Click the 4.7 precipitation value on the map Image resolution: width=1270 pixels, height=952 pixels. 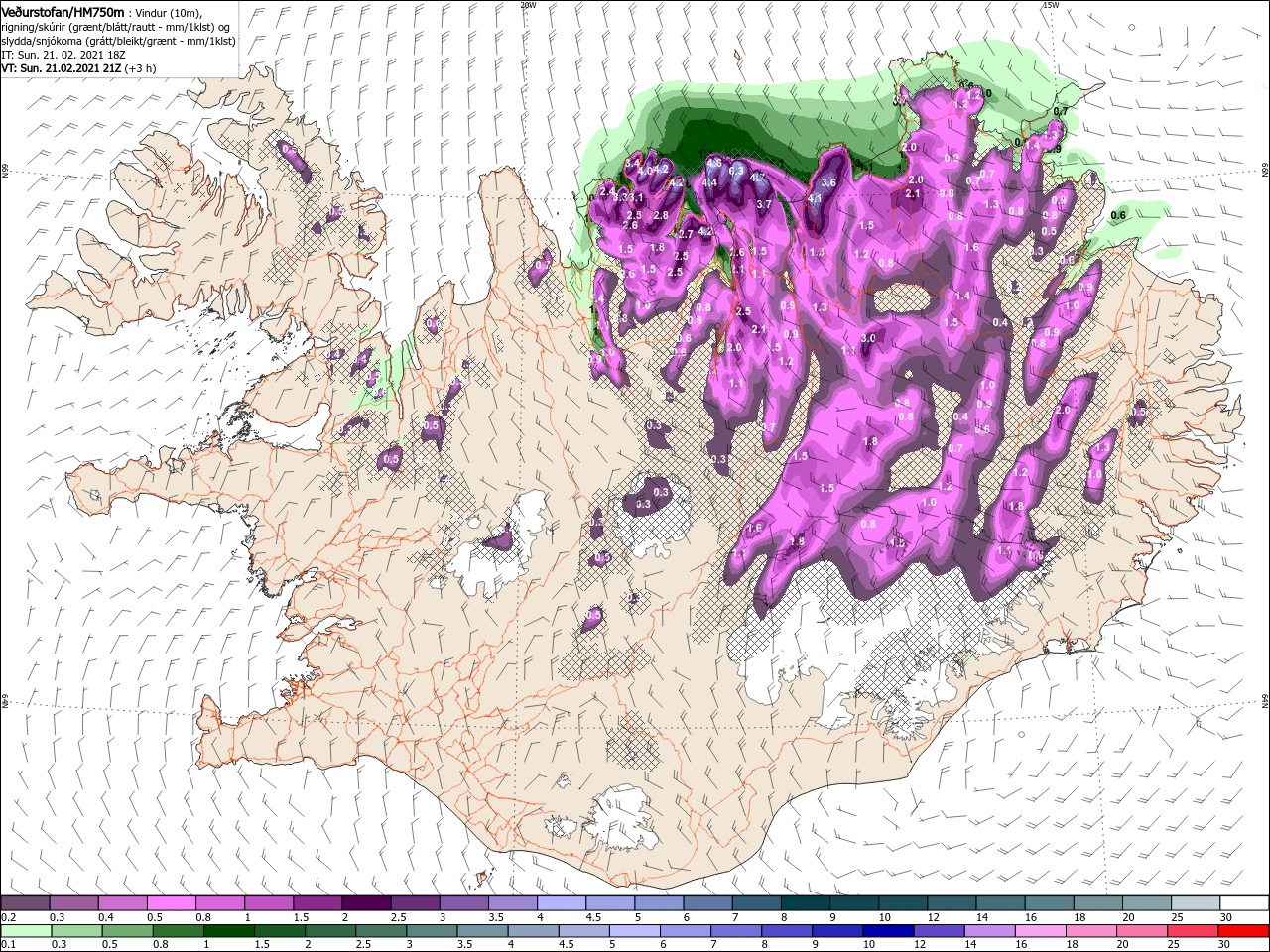coord(757,178)
